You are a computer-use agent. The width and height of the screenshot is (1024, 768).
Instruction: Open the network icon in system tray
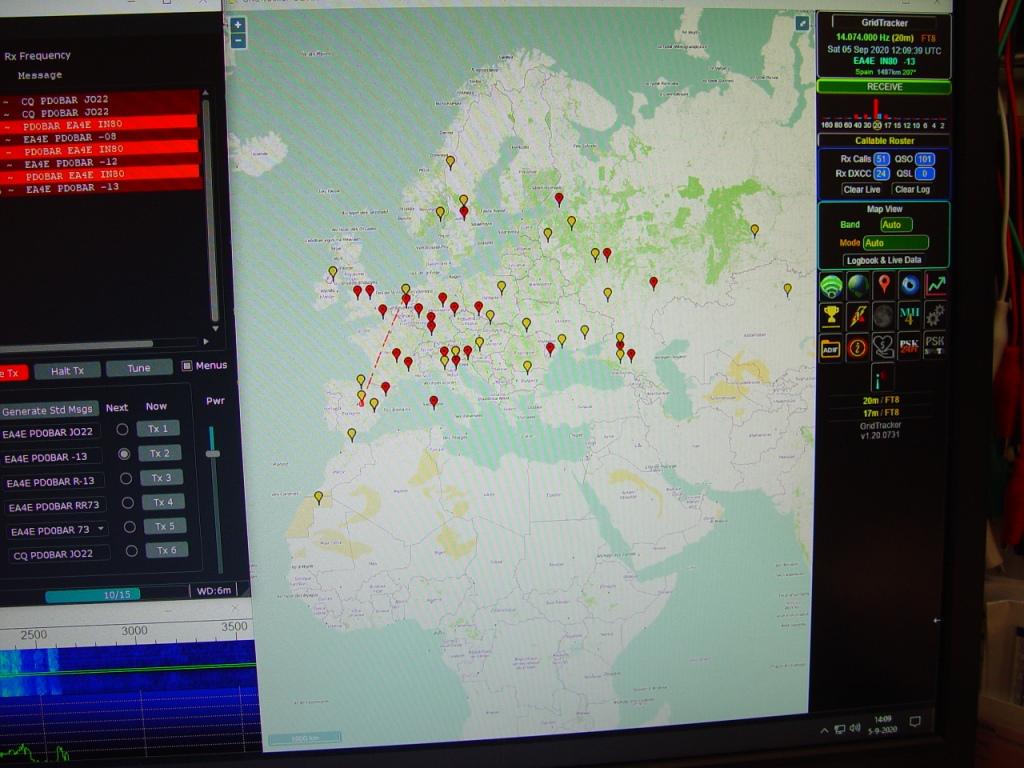point(840,729)
